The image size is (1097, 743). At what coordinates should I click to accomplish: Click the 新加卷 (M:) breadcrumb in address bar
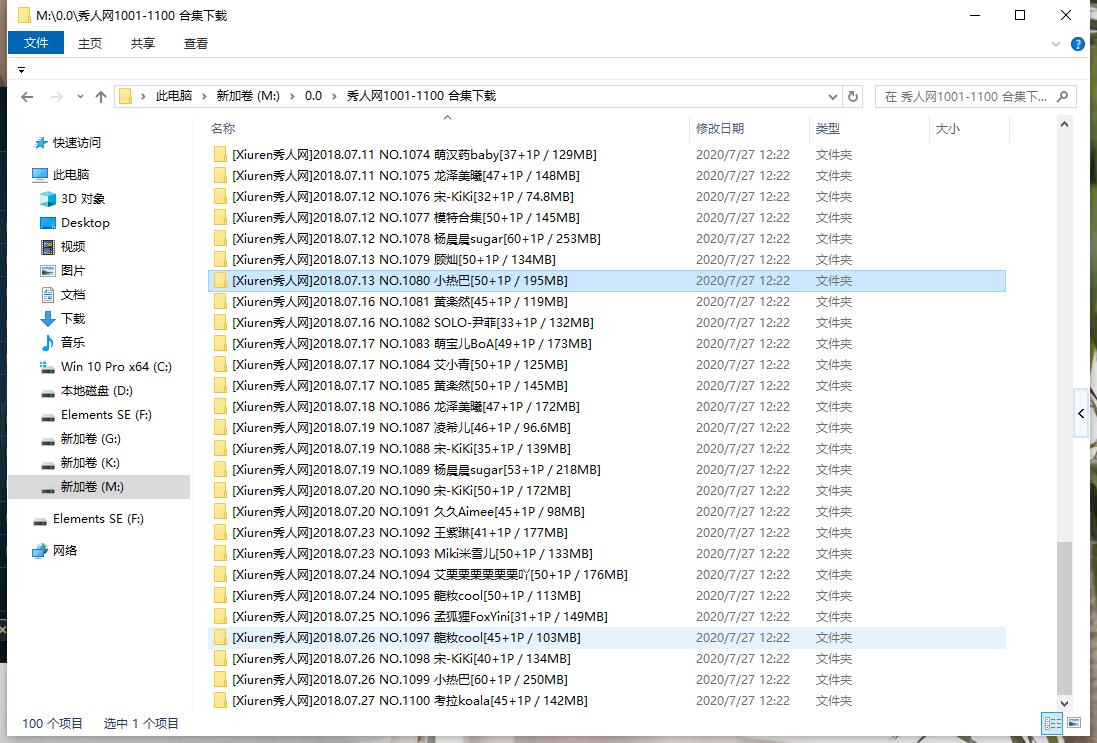click(x=248, y=96)
